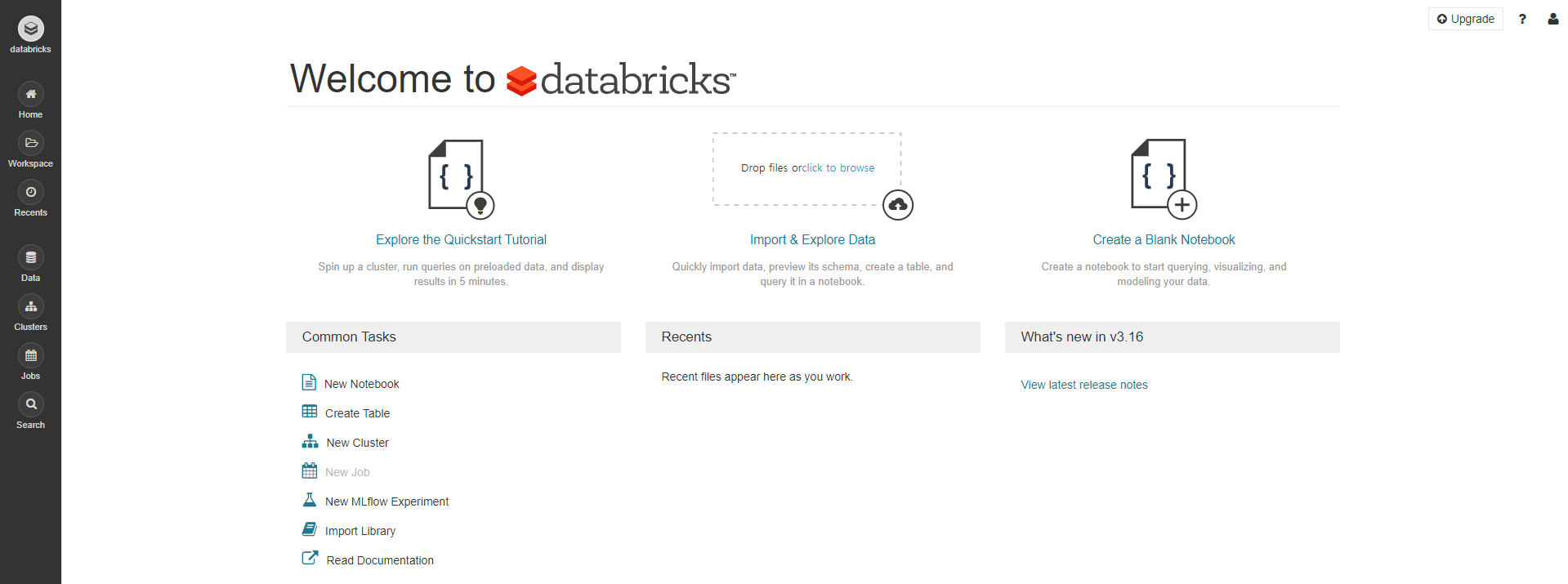Click the New Cluster hierarchy icon
1568x584 pixels.
310,441
